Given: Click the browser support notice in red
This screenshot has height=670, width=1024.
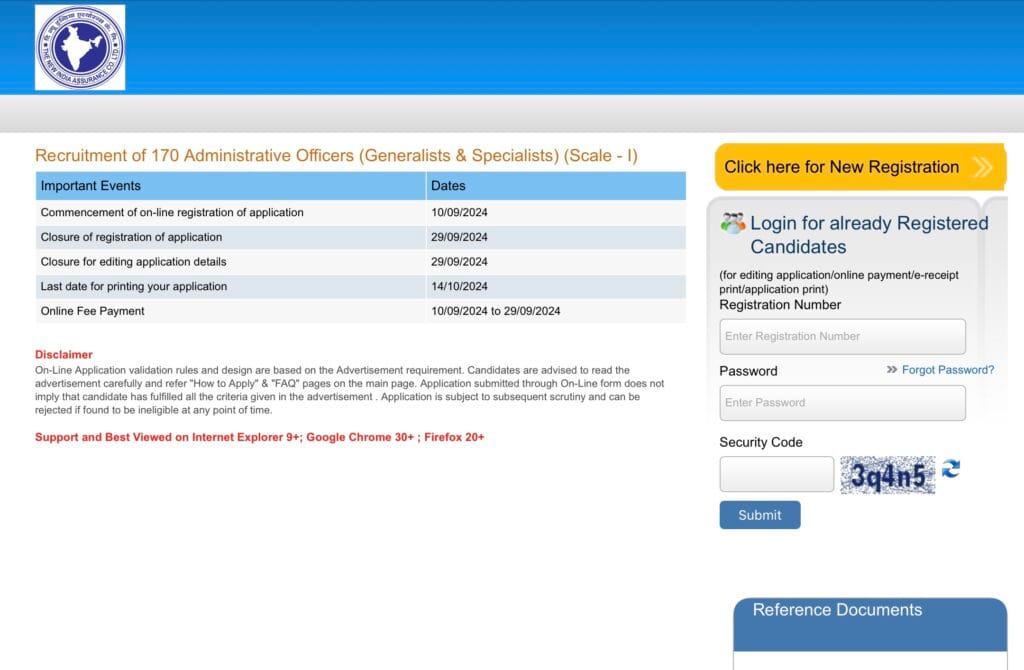Looking at the screenshot, I should pos(260,437).
